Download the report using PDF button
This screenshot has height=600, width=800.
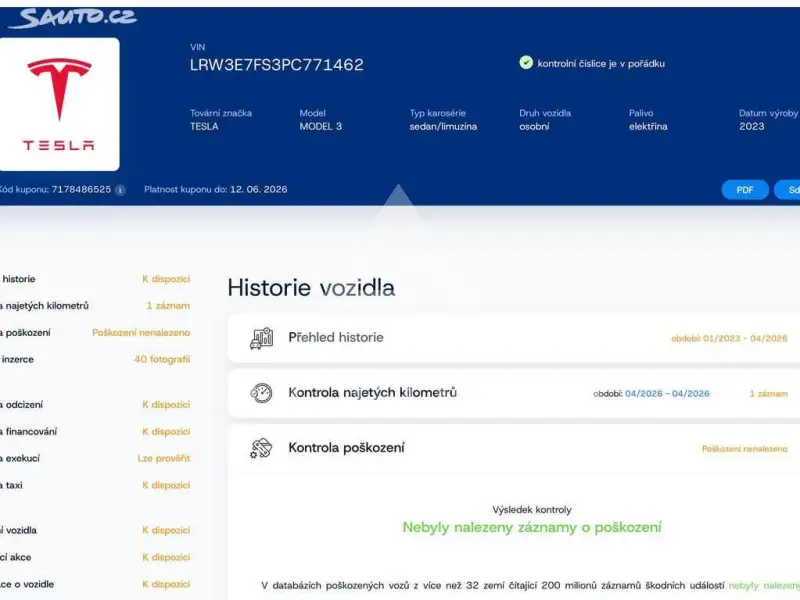click(745, 190)
